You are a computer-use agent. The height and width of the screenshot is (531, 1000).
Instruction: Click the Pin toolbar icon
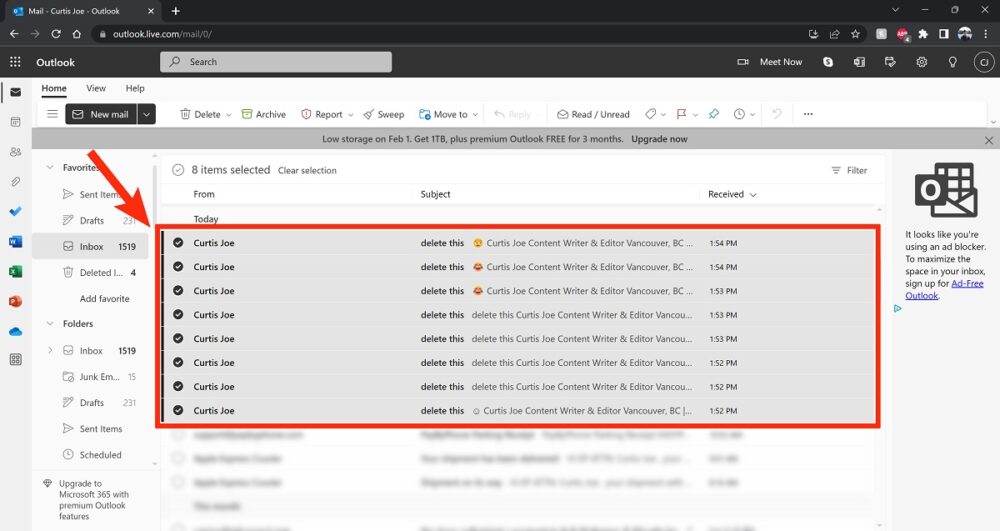714,114
